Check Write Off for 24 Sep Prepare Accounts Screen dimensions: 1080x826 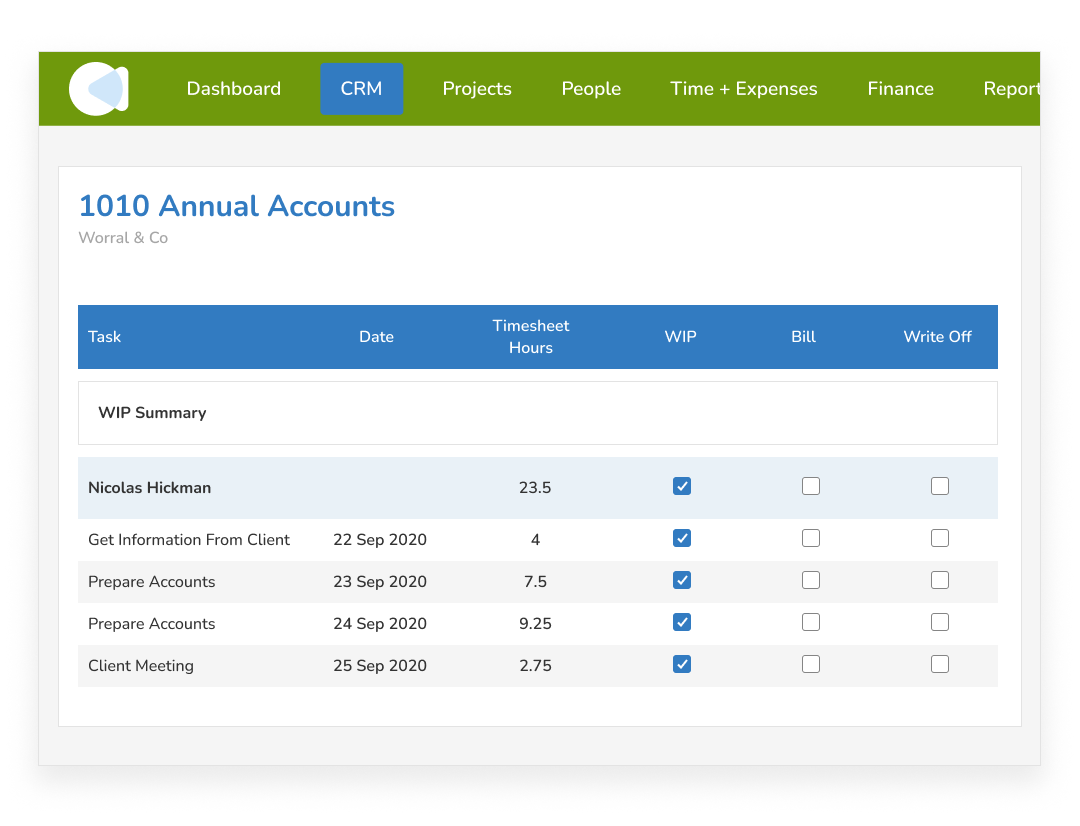(x=940, y=623)
